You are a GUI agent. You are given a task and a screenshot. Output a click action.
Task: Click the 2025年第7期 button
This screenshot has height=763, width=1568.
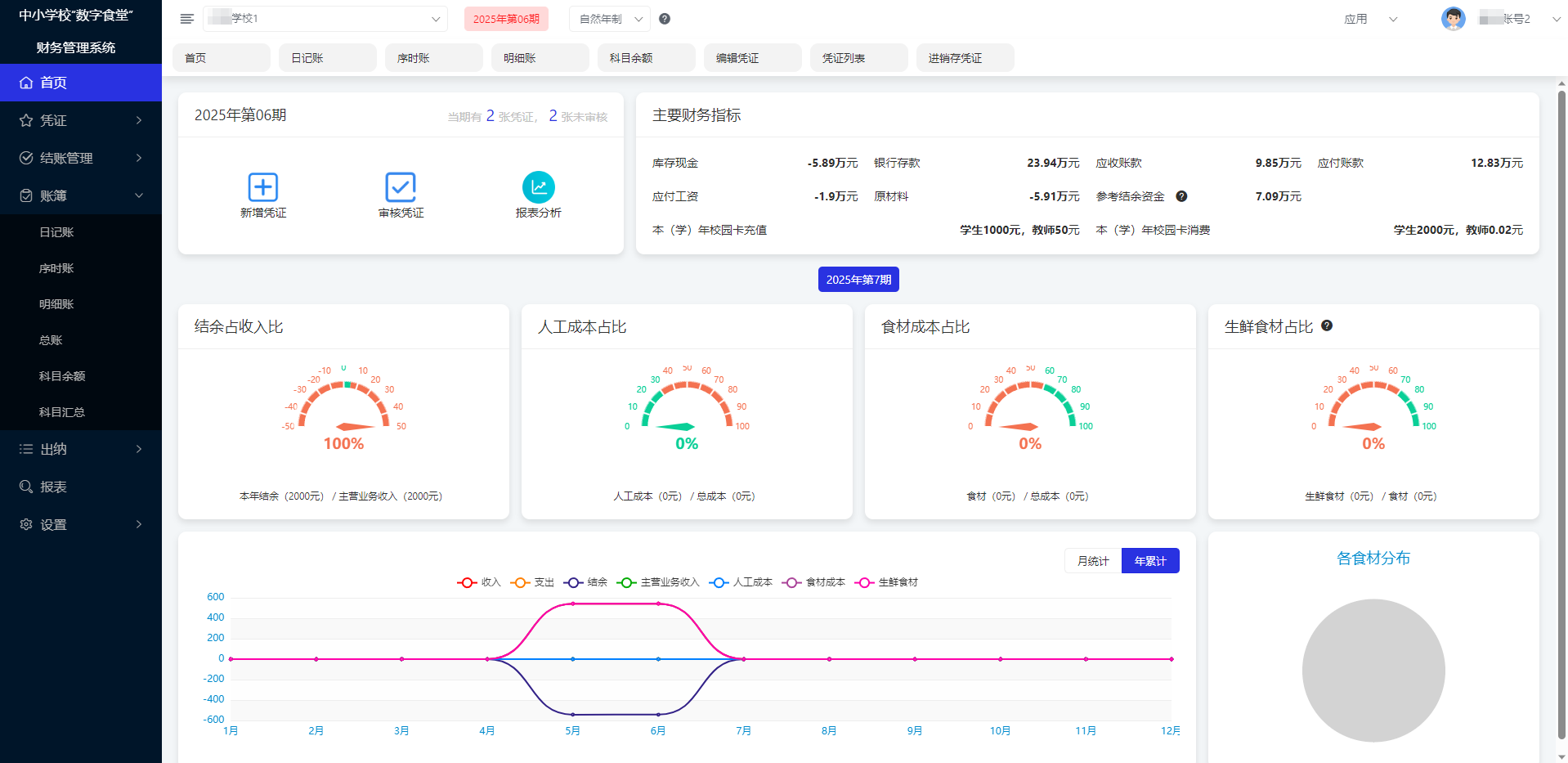point(859,279)
